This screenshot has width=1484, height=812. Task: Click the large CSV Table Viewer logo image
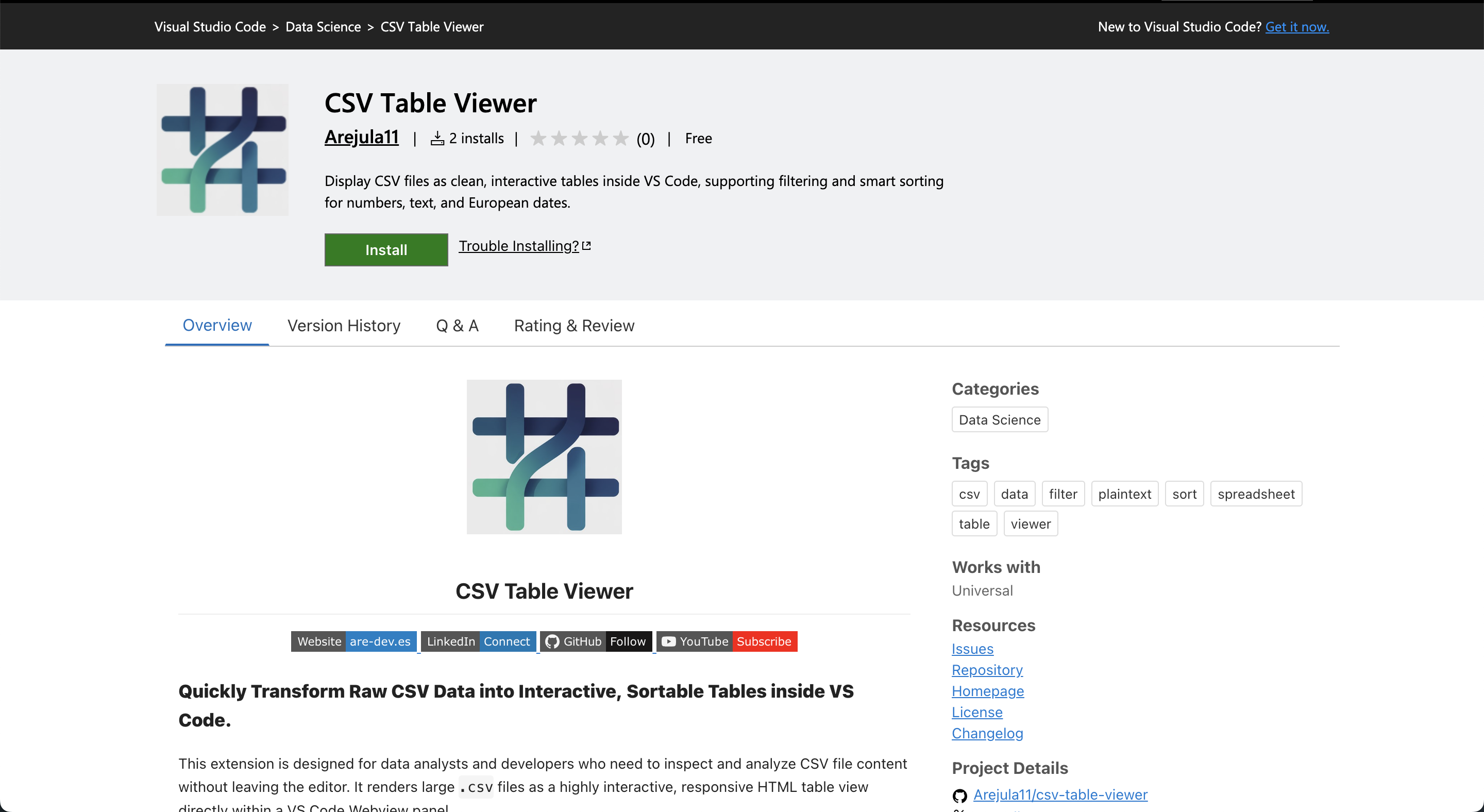tap(544, 456)
